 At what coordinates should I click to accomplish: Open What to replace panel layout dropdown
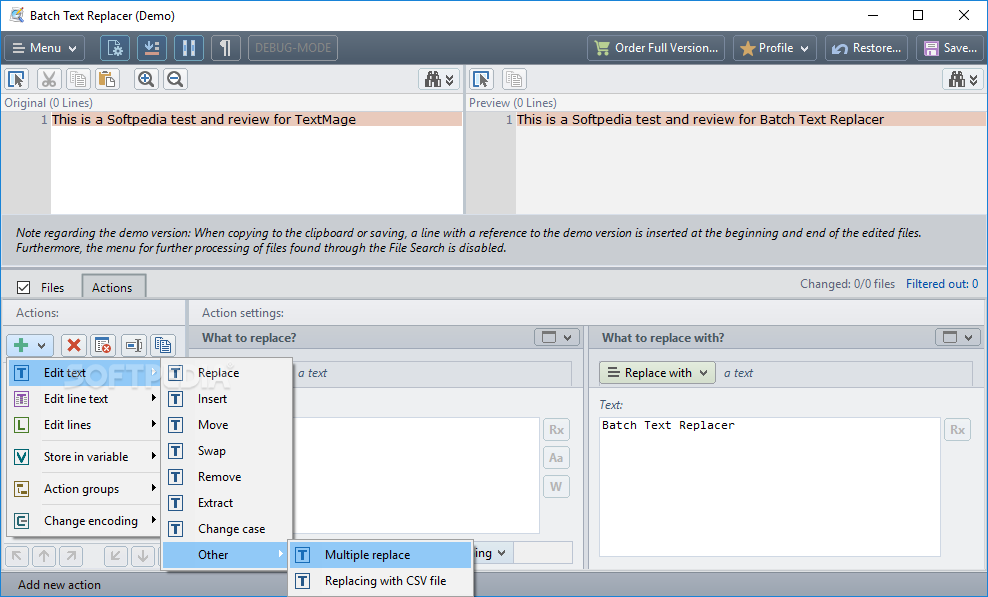coord(557,337)
